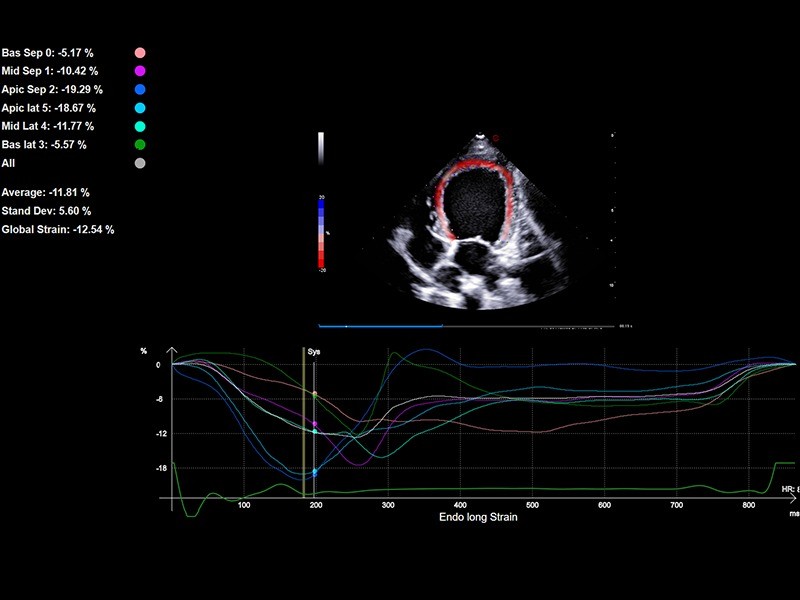The height and width of the screenshot is (600, 800).
Task: Click the pink Bas Sep marker point on curve
Action: coord(315,393)
